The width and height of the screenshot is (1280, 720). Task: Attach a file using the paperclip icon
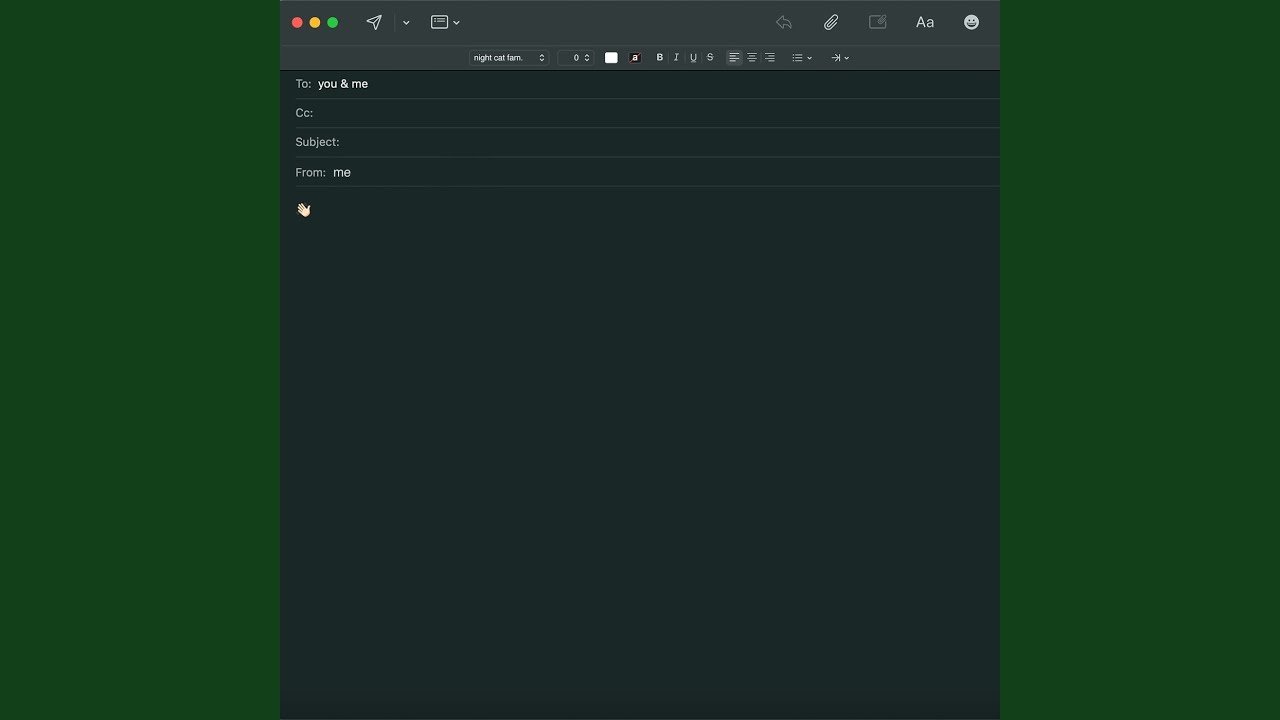(831, 22)
